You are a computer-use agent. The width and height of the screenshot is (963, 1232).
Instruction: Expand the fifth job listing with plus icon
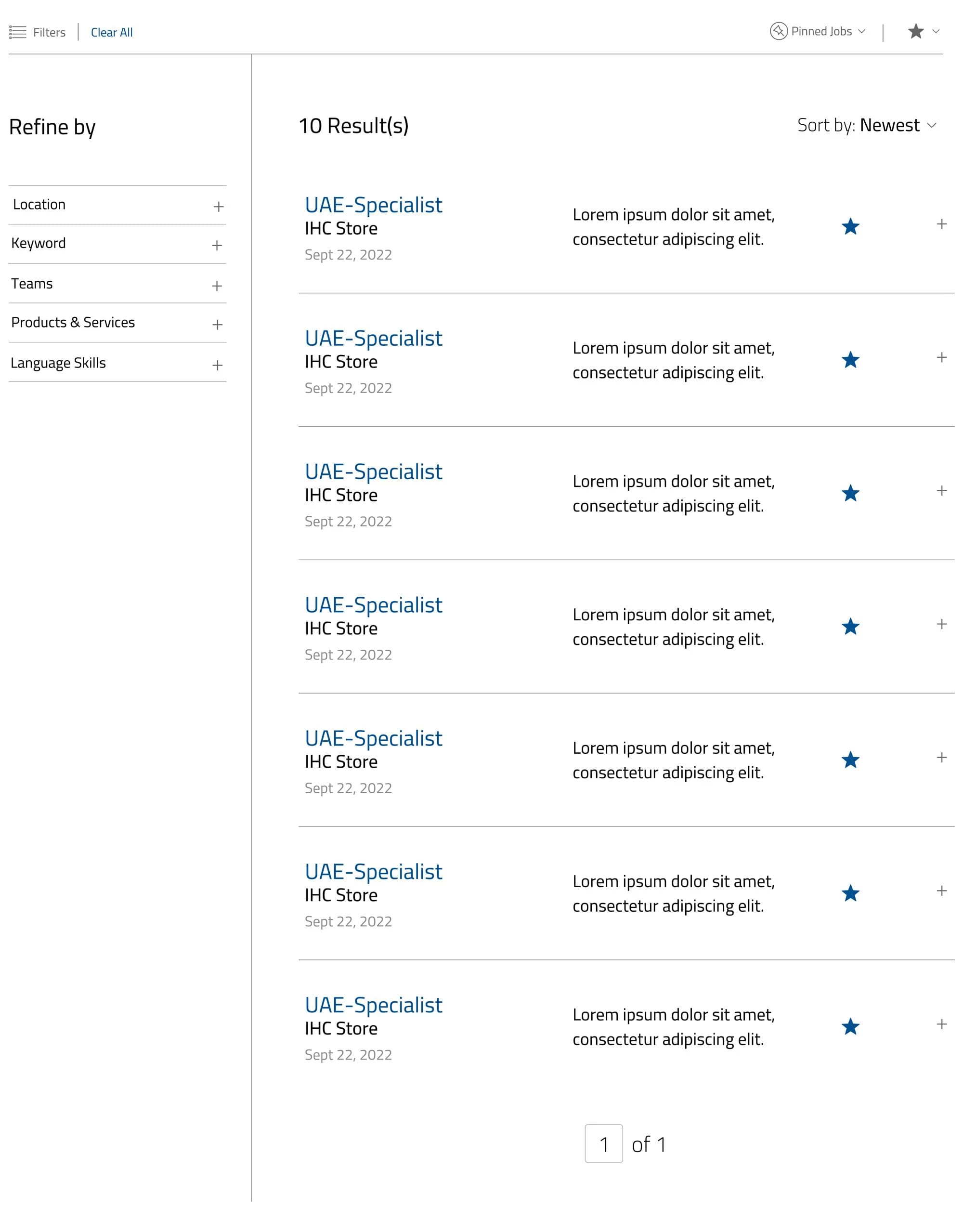click(942, 757)
